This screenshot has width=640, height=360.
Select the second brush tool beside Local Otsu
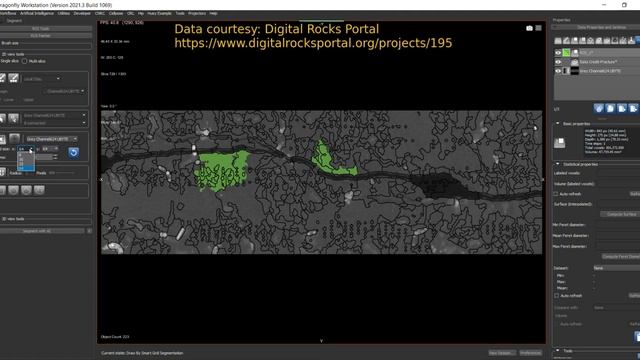point(13,78)
